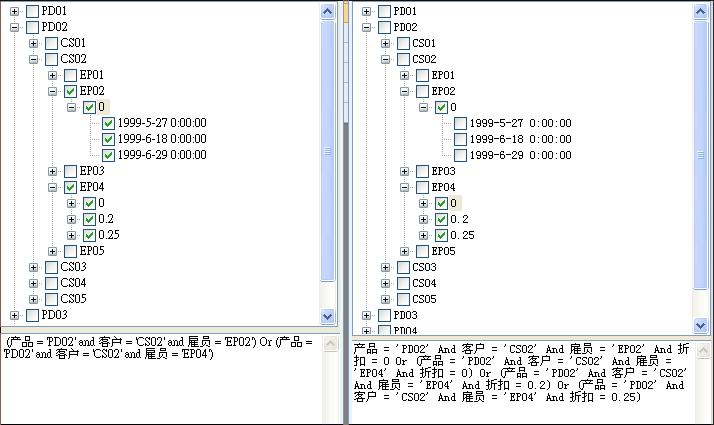
Task: Expand EP01 node in left tree
Action: point(52,75)
